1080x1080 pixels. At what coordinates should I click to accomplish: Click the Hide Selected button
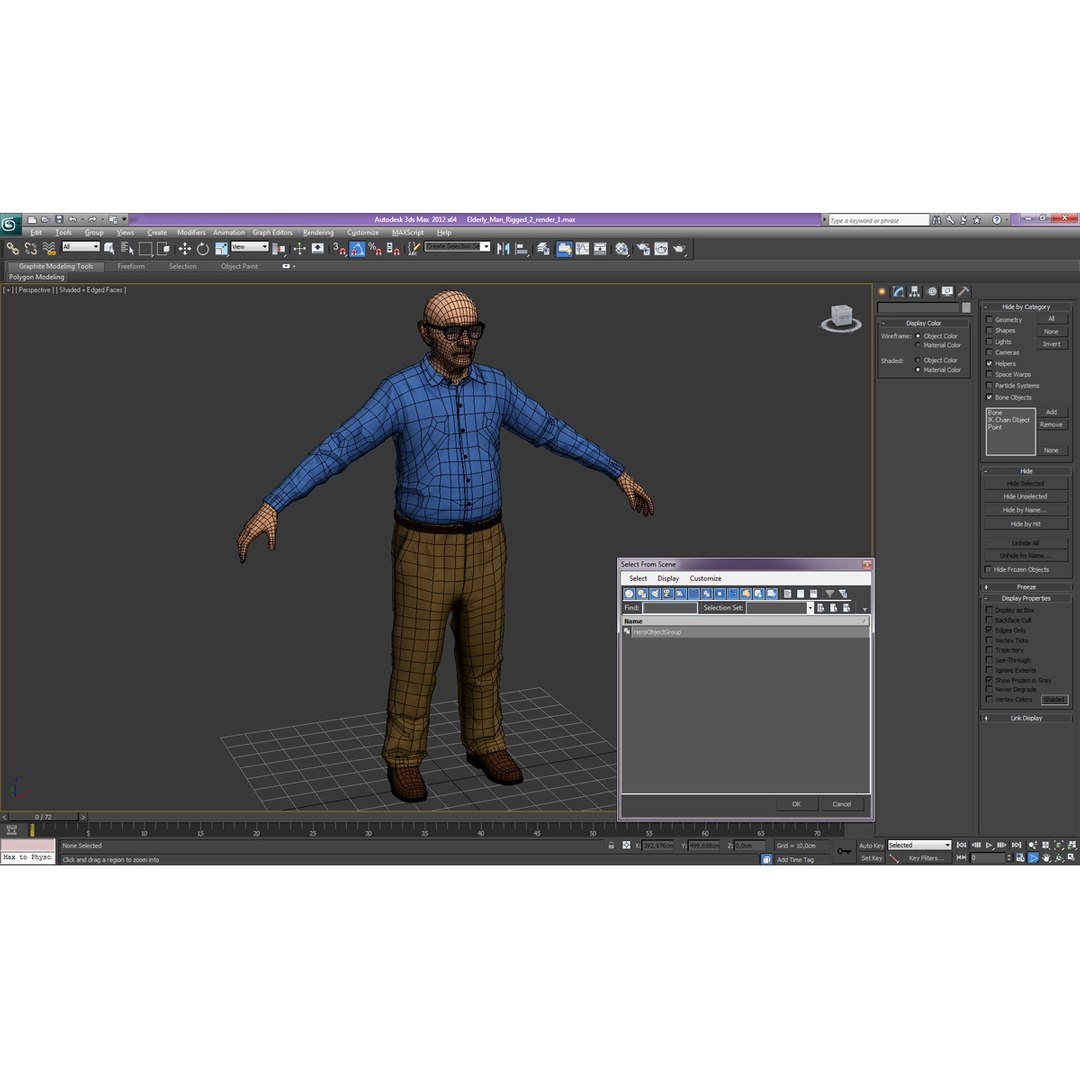[x=1026, y=484]
